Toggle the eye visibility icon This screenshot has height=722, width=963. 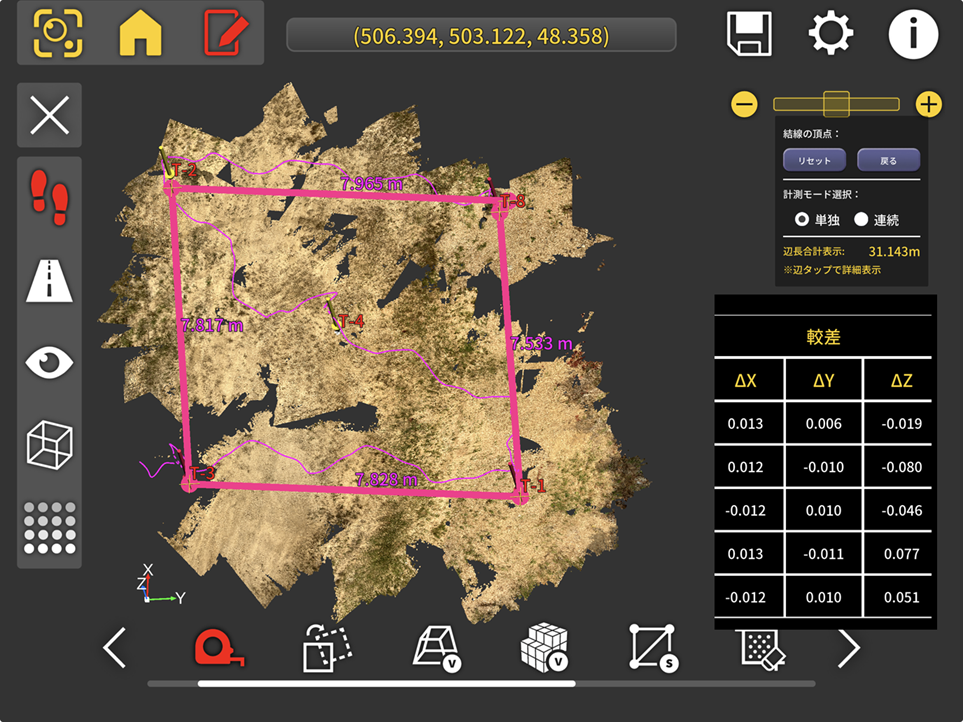49,362
